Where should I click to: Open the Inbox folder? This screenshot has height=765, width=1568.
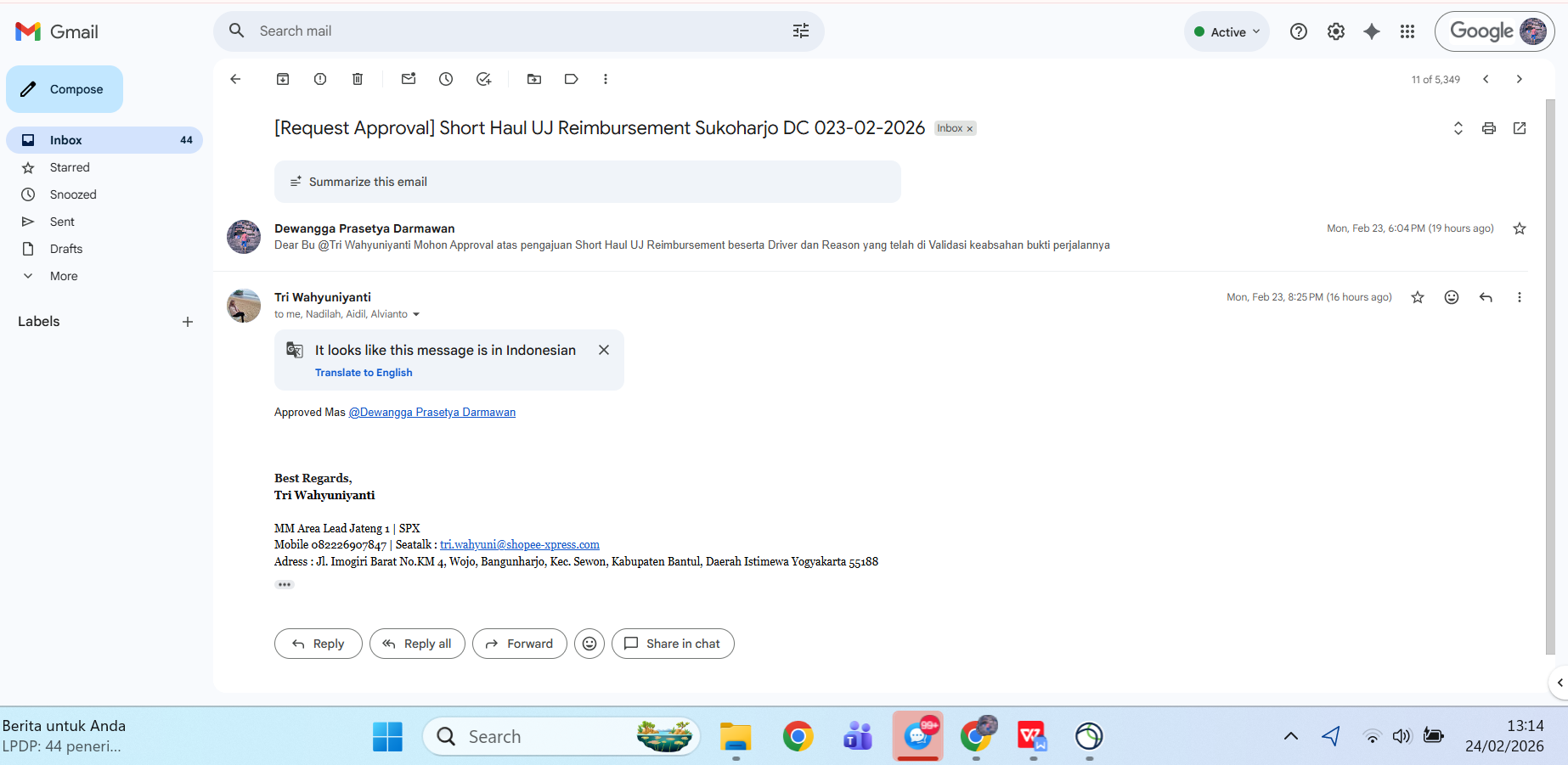pyautogui.click(x=104, y=140)
